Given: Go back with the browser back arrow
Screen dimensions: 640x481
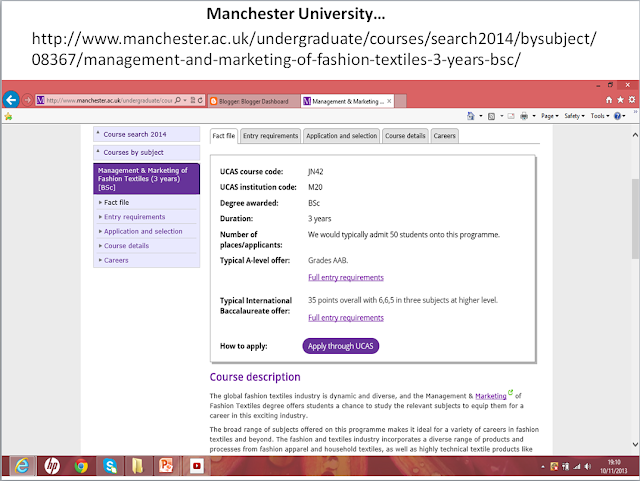Looking at the screenshot, I should point(11,99).
